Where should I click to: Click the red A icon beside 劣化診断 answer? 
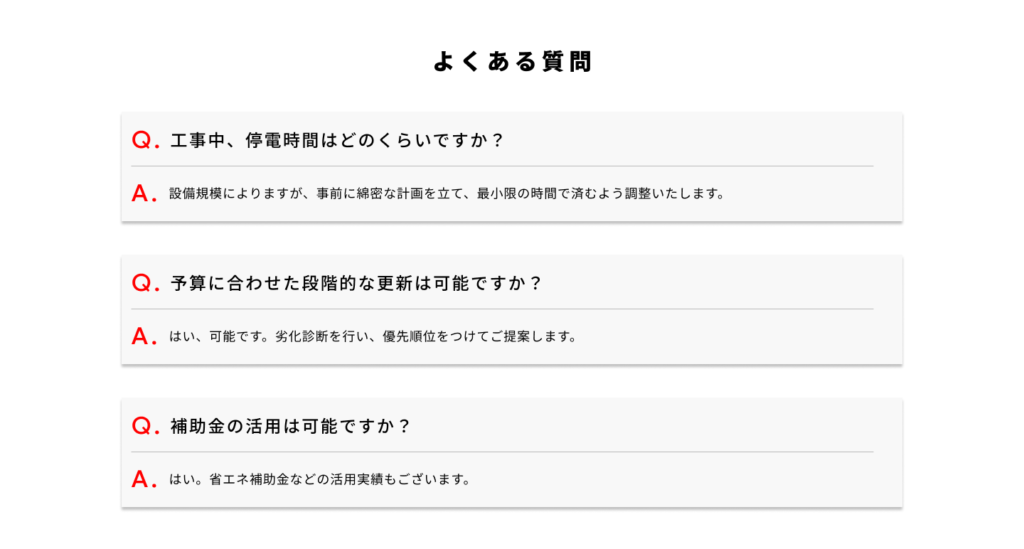(x=144, y=337)
